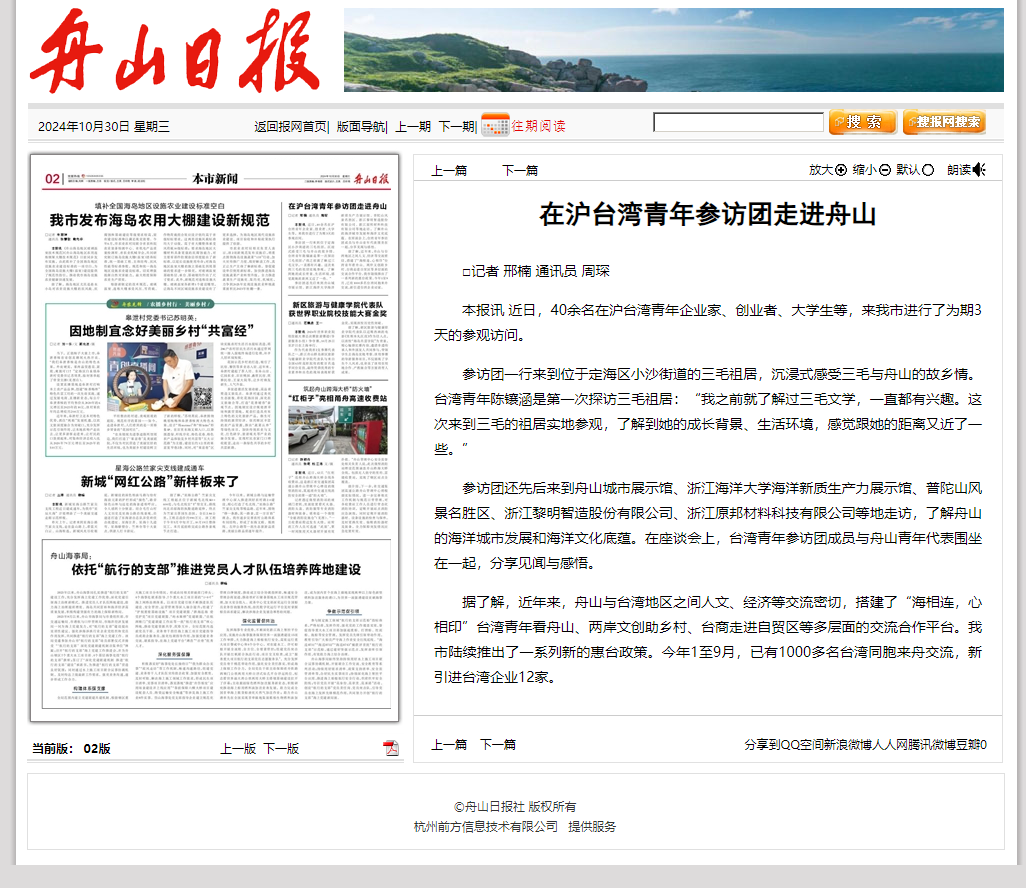Click 当前版: 02版 label

coord(71,749)
